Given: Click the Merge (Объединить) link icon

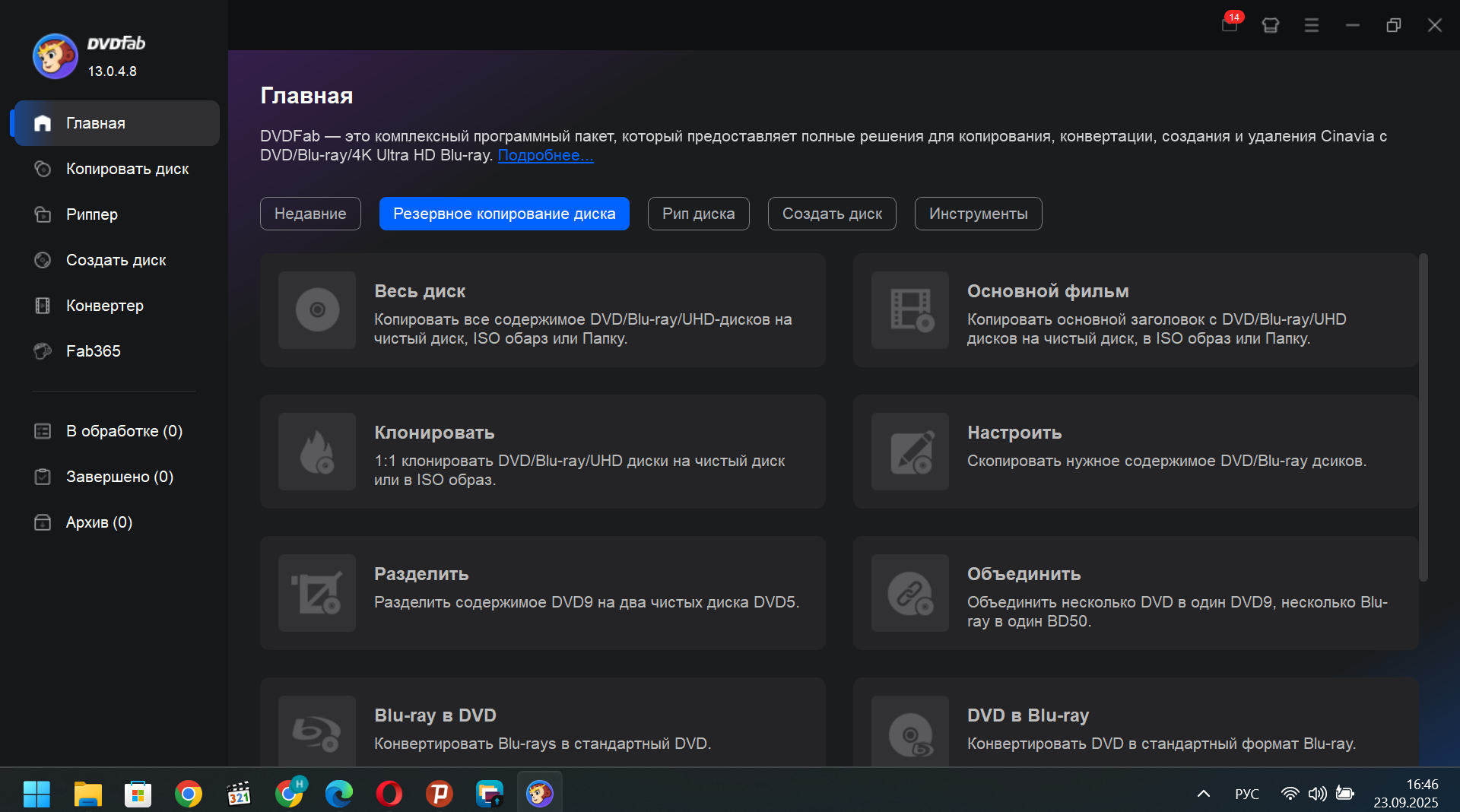Looking at the screenshot, I should pos(910,593).
